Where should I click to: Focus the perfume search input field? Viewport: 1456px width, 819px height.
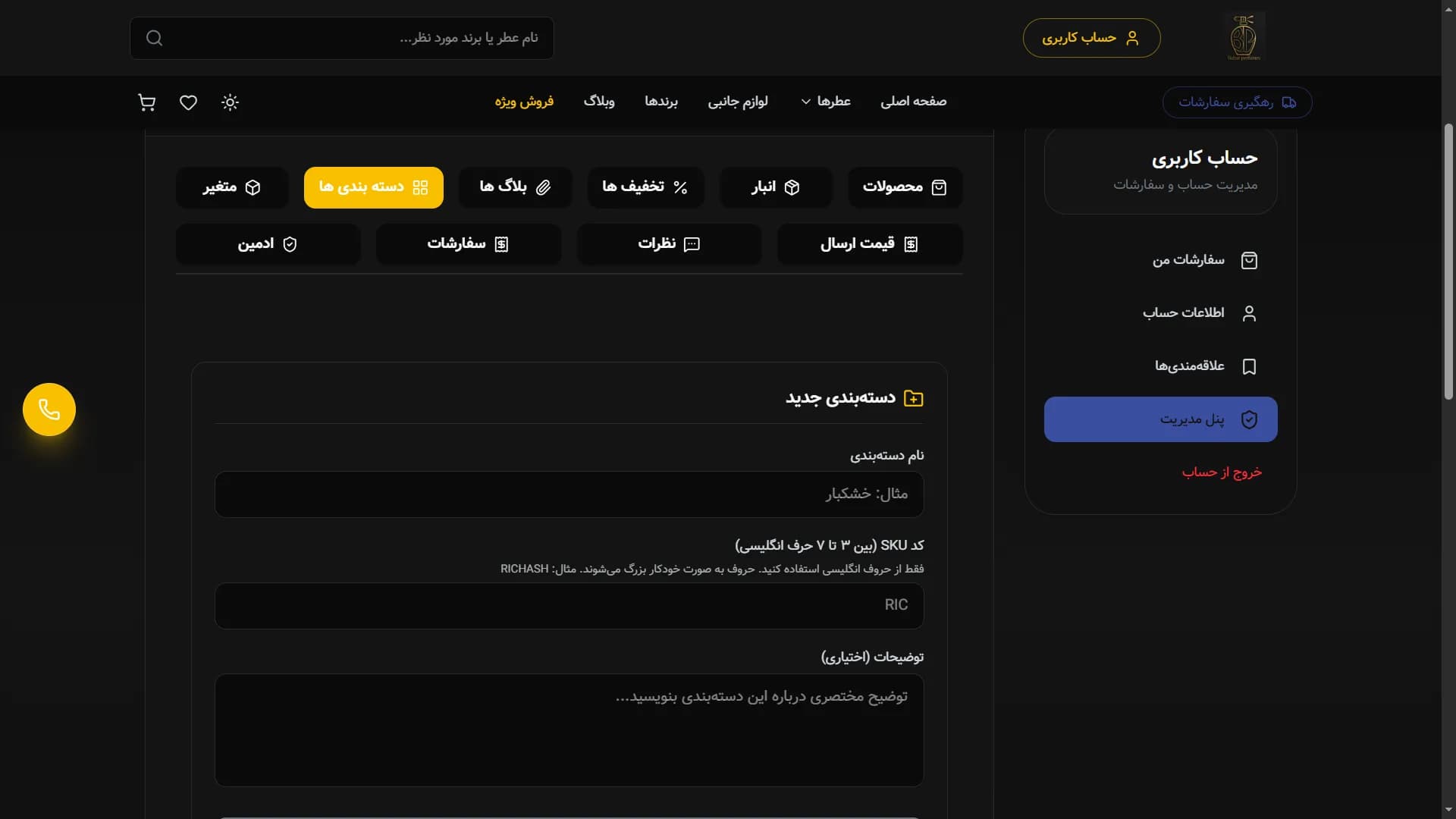click(342, 38)
